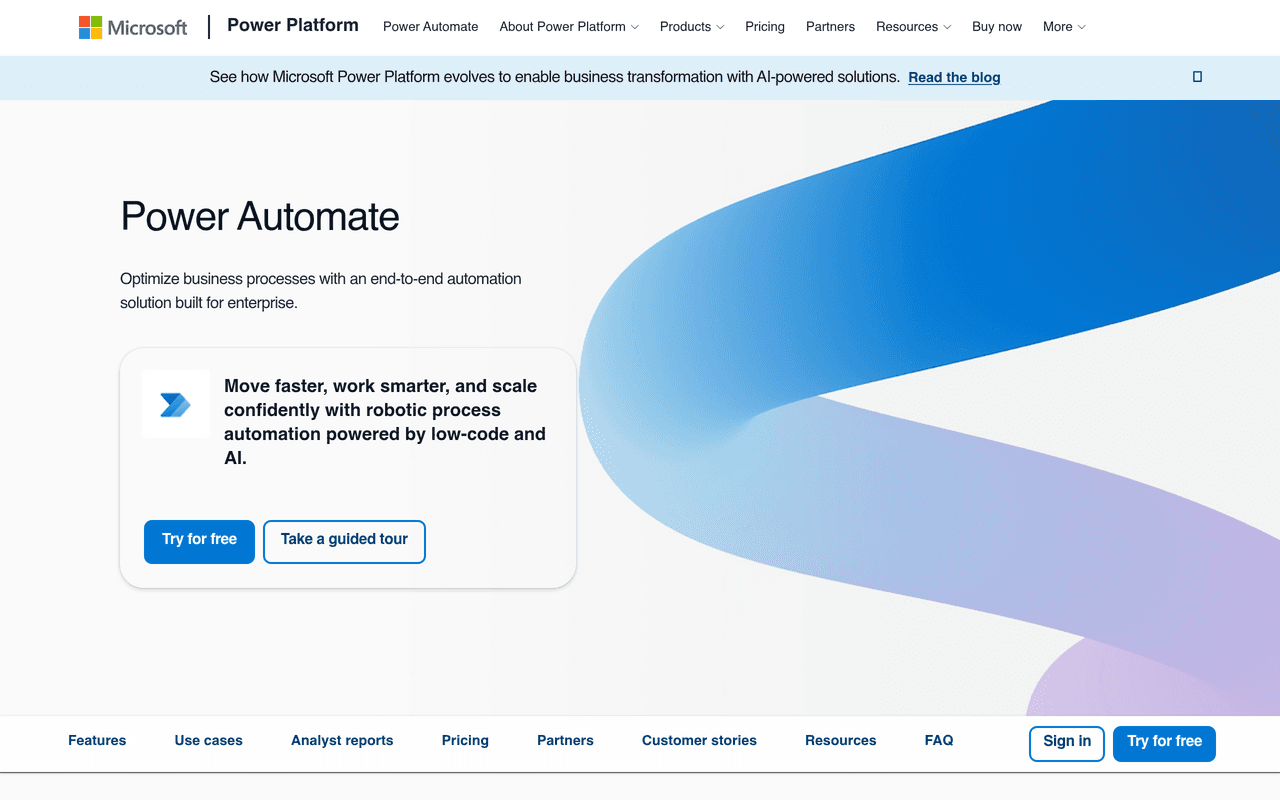Click the 'Move faster, work smarter' card text
This screenshot has width=1280, height=800.
click(385, 422)
